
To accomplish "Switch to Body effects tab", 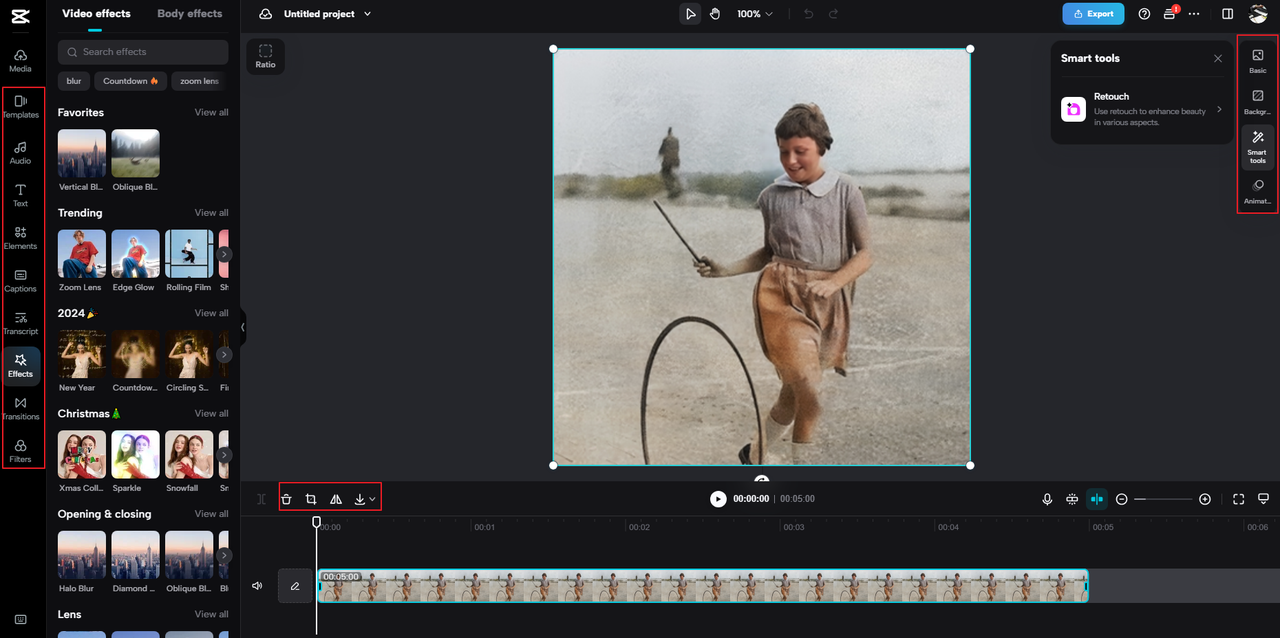I will [x=190, y=14].
